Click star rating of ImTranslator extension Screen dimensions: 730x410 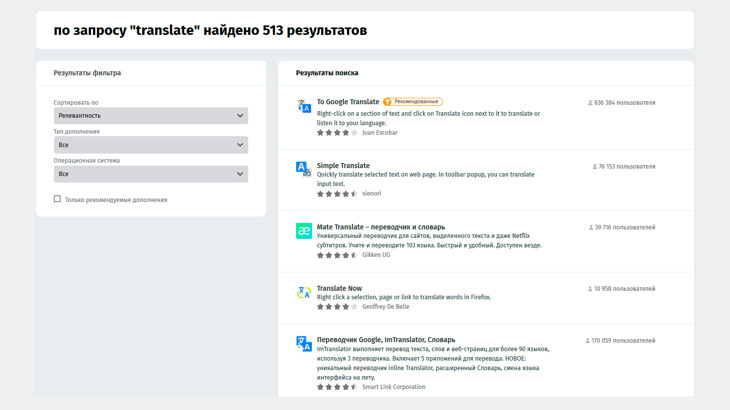(337, 387)
